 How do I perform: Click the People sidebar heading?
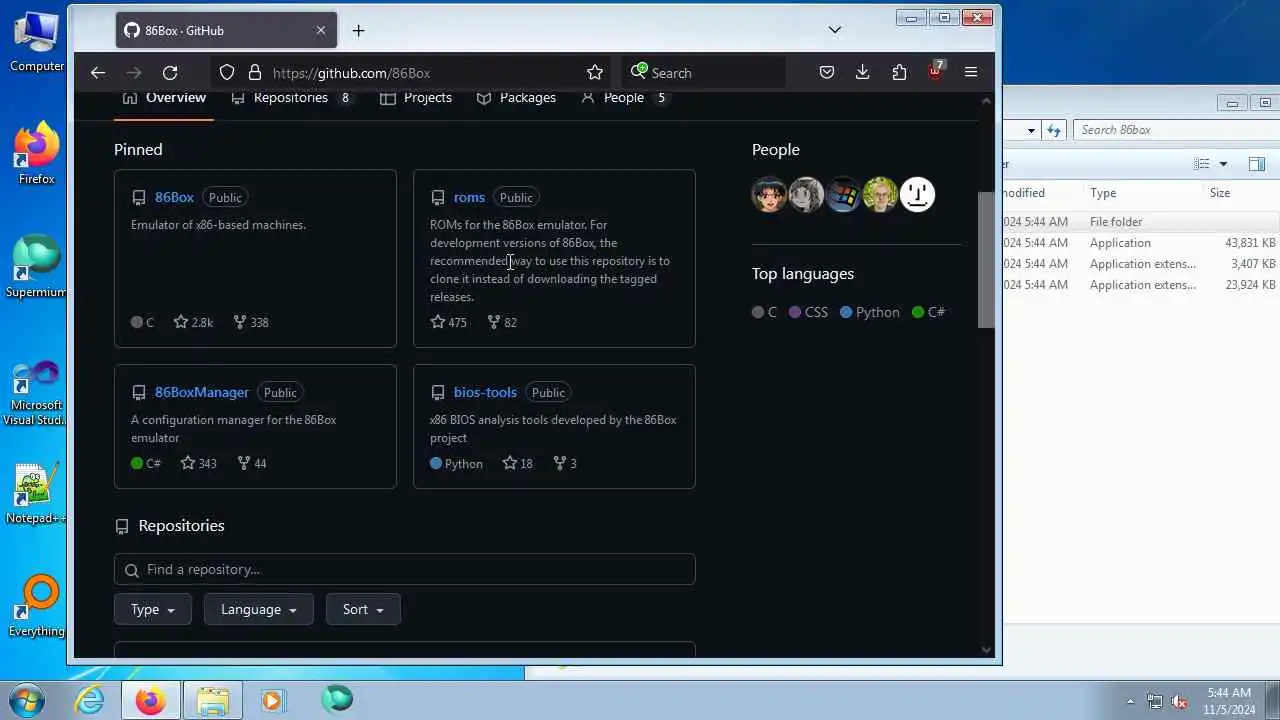[776, 149]
